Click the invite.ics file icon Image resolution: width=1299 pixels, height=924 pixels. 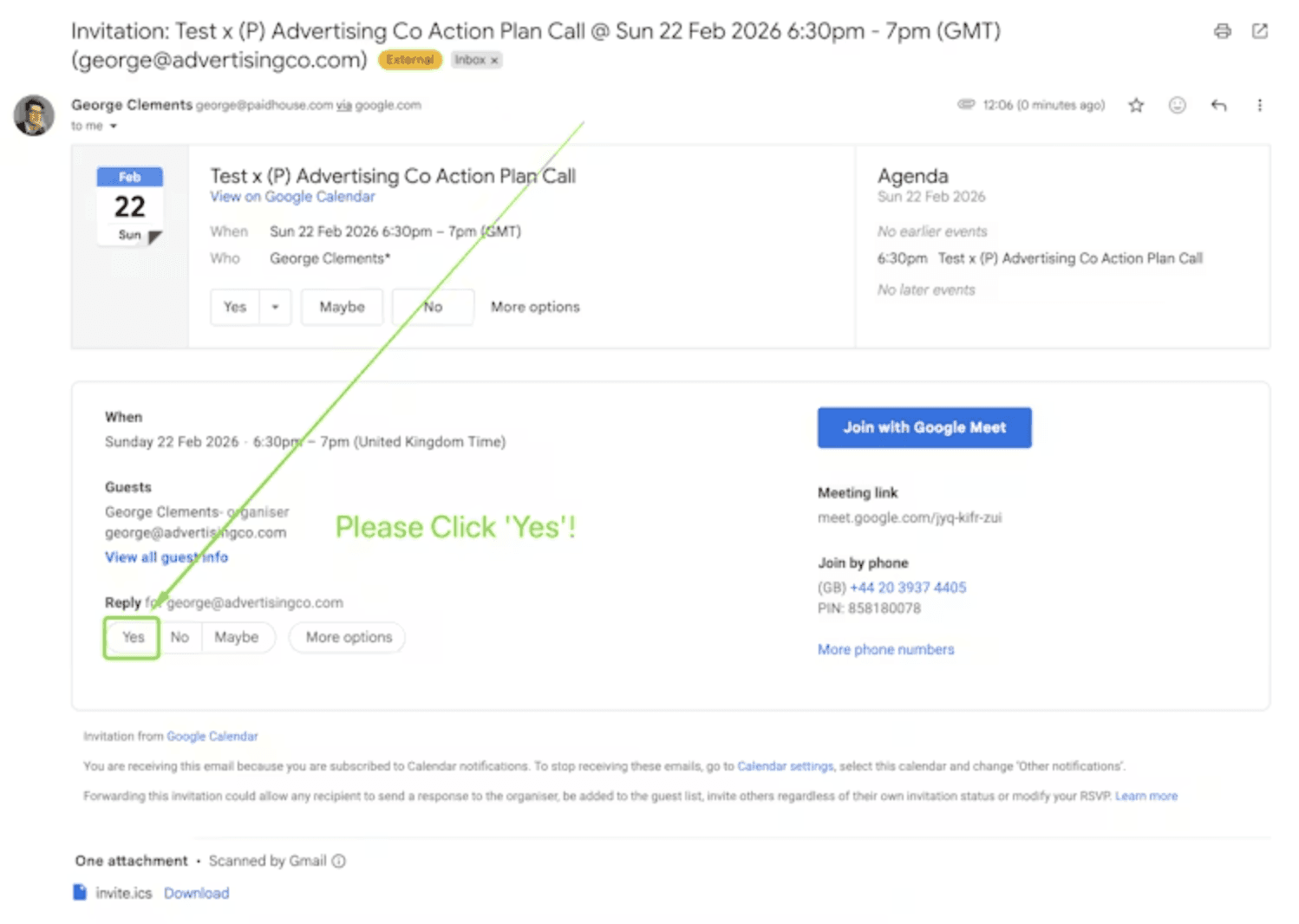coord(80,892)
